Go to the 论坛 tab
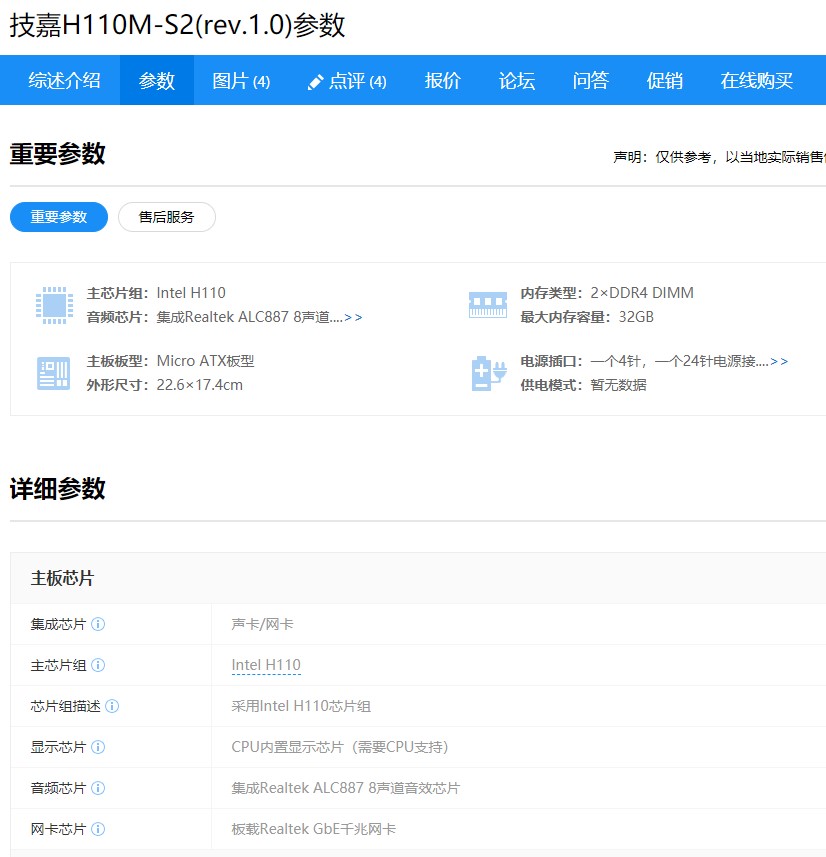This screenshot has height=857, width=826. click(517, 80)
